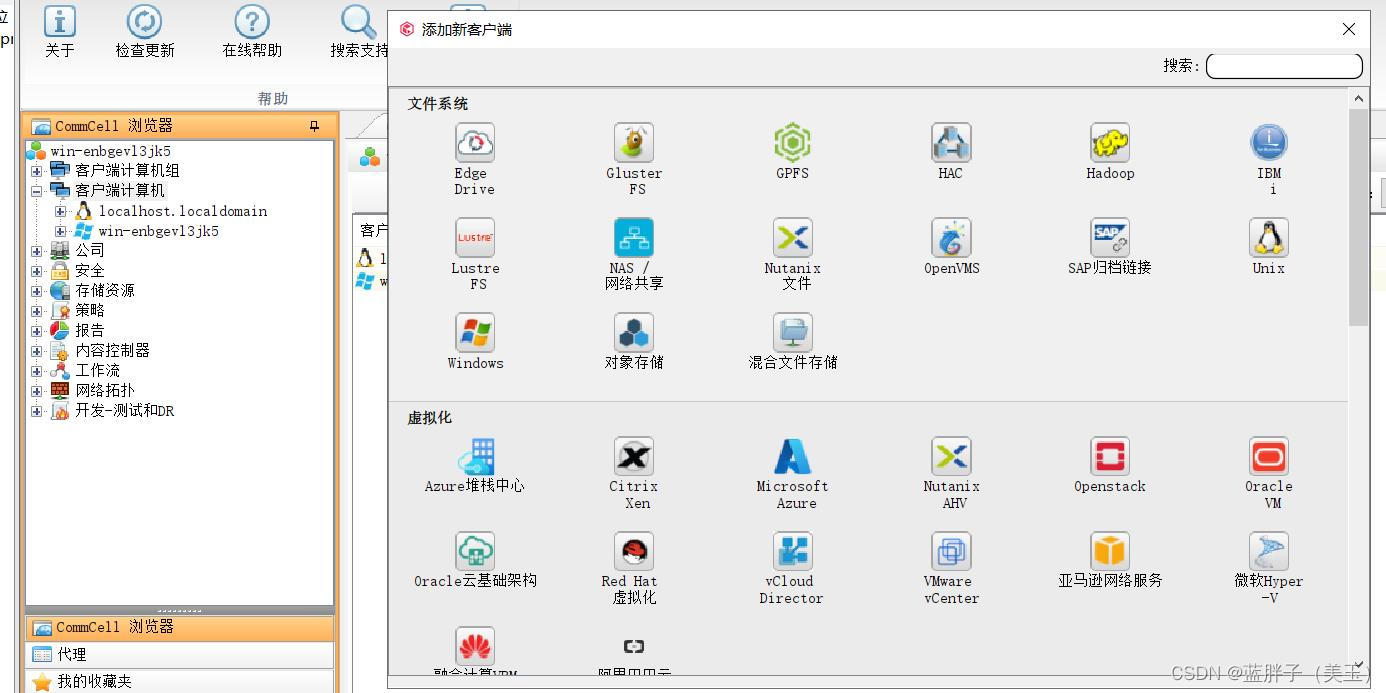
Task: Click the search field in dialog
Action: [x=1284, y=66]
